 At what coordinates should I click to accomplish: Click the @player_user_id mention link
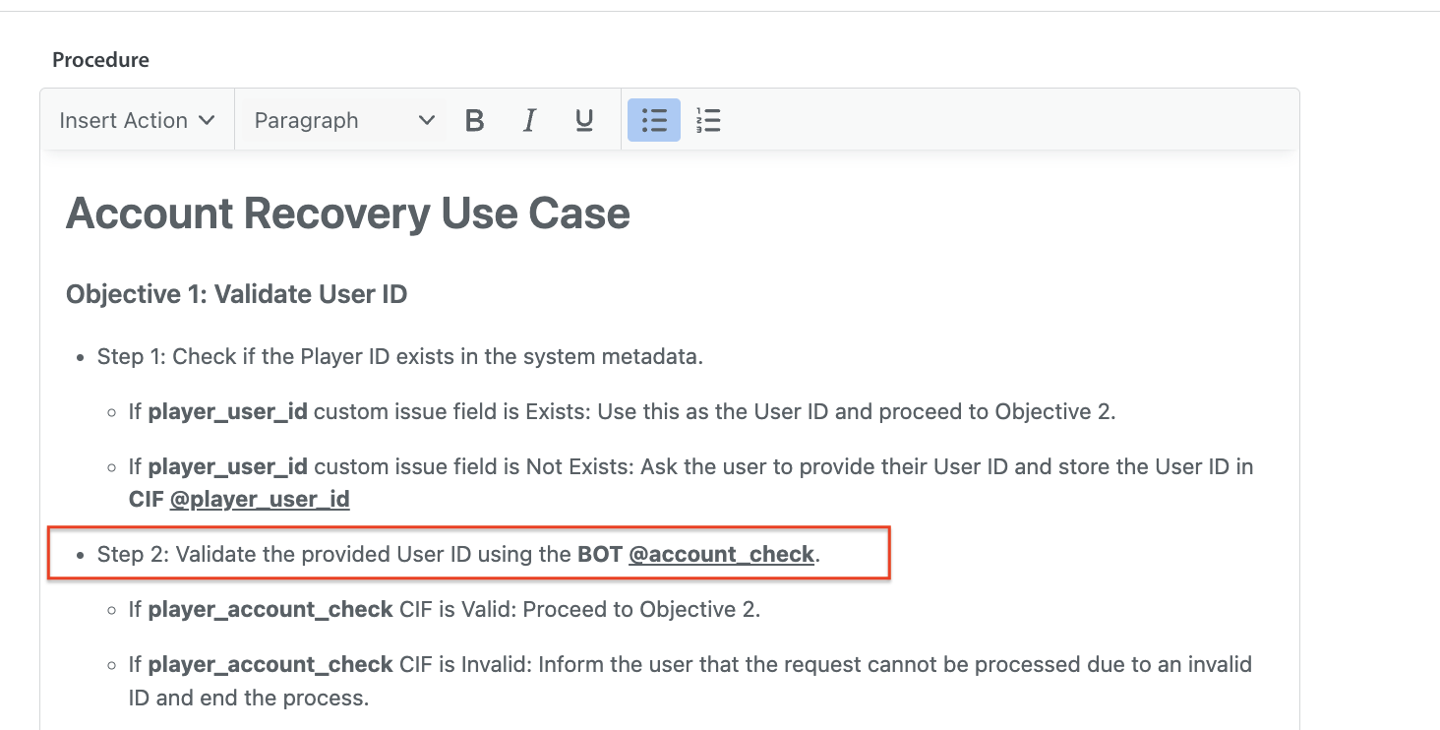(259, 499)
